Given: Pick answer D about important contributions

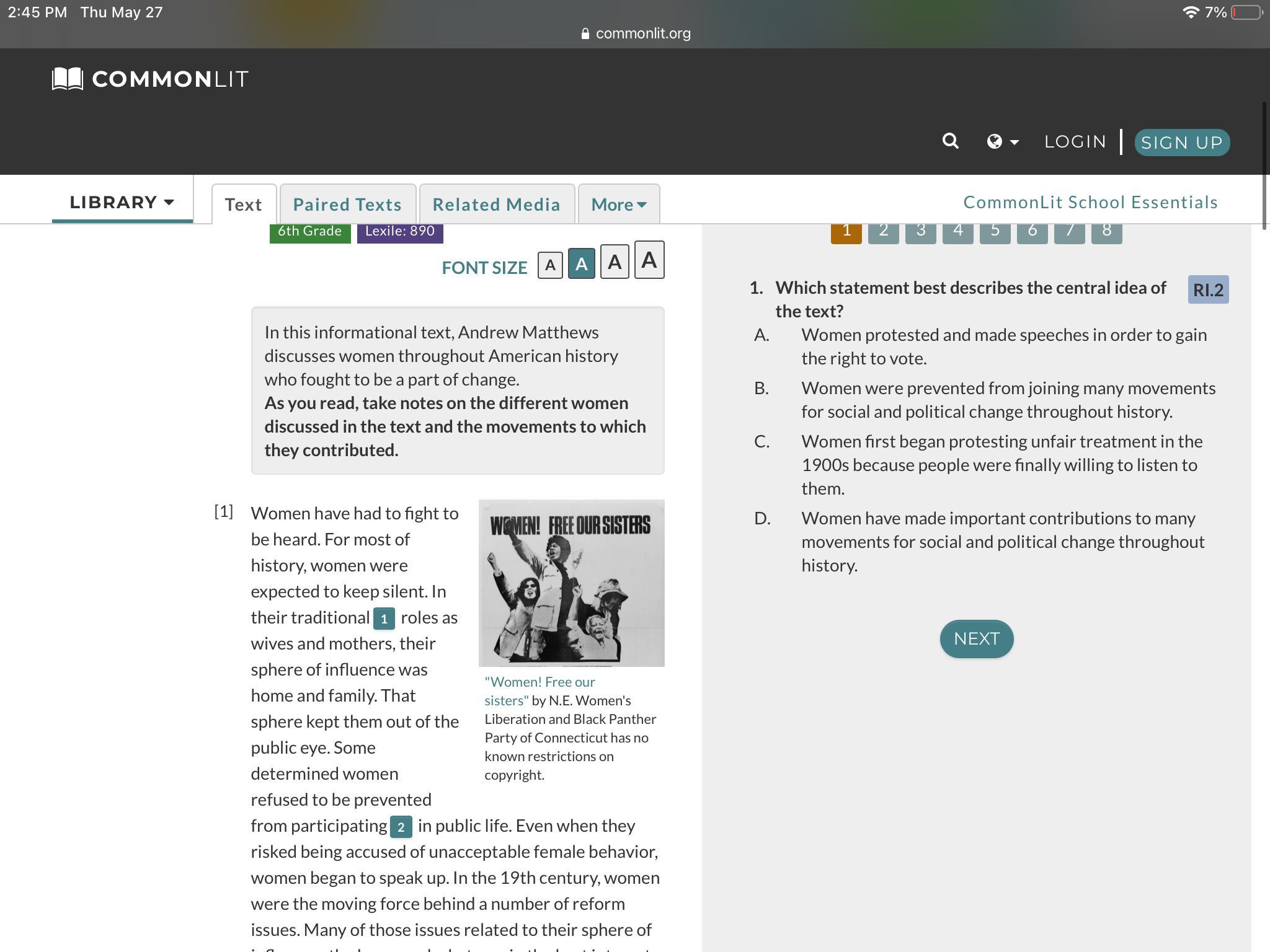Looking at the screenshot, I should tap(1002, 542).
